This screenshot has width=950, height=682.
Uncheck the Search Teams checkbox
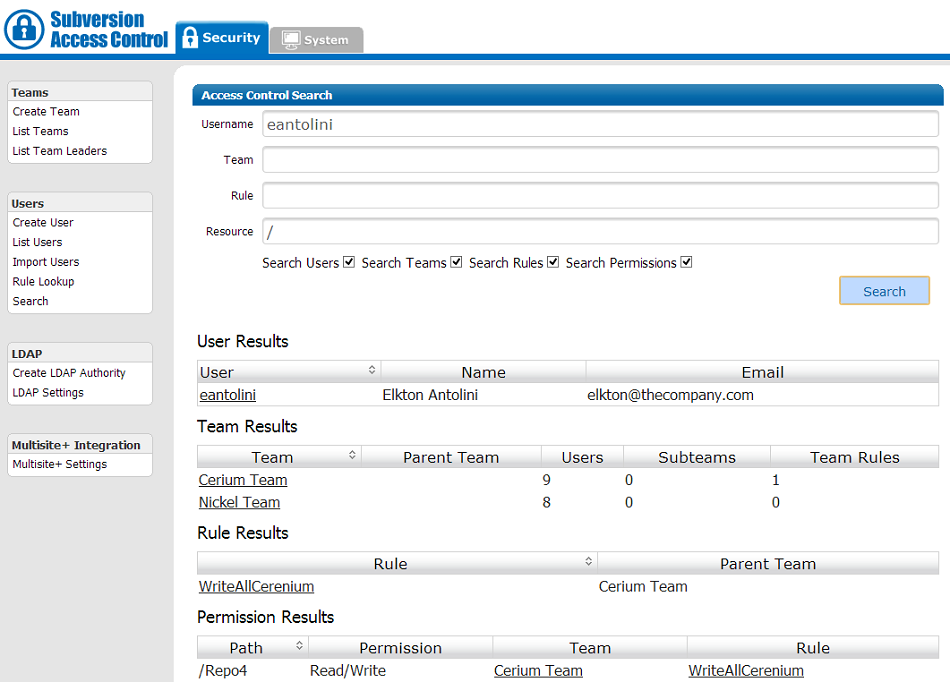tap(456, 262)
